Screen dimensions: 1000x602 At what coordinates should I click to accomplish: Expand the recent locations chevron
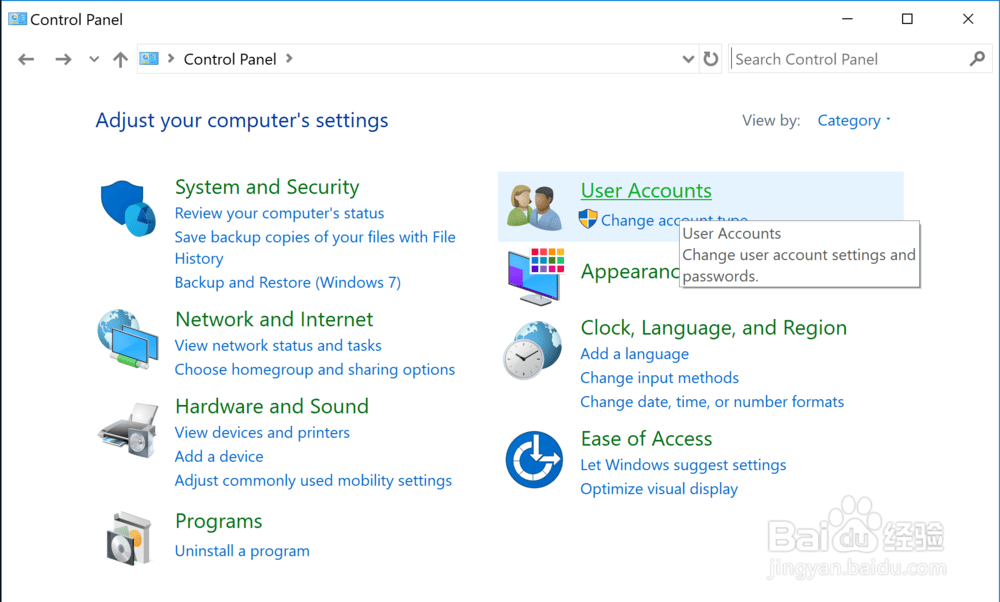pos(94,60)
